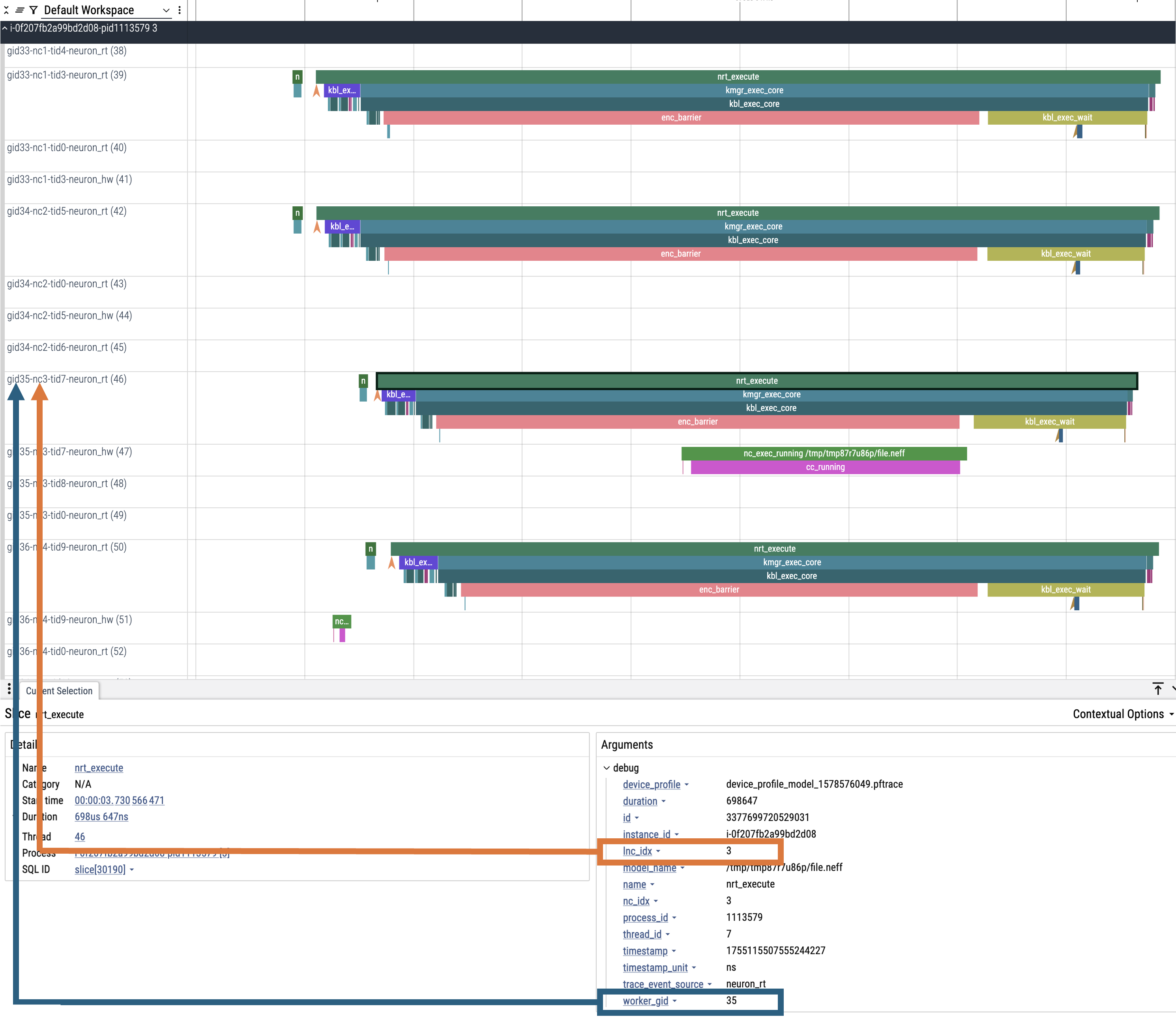The image size is (1176, 1017).
Task: Open the three-dot menu next to Default Workspace
Action: pyautogui.click(x=179, y=9)
